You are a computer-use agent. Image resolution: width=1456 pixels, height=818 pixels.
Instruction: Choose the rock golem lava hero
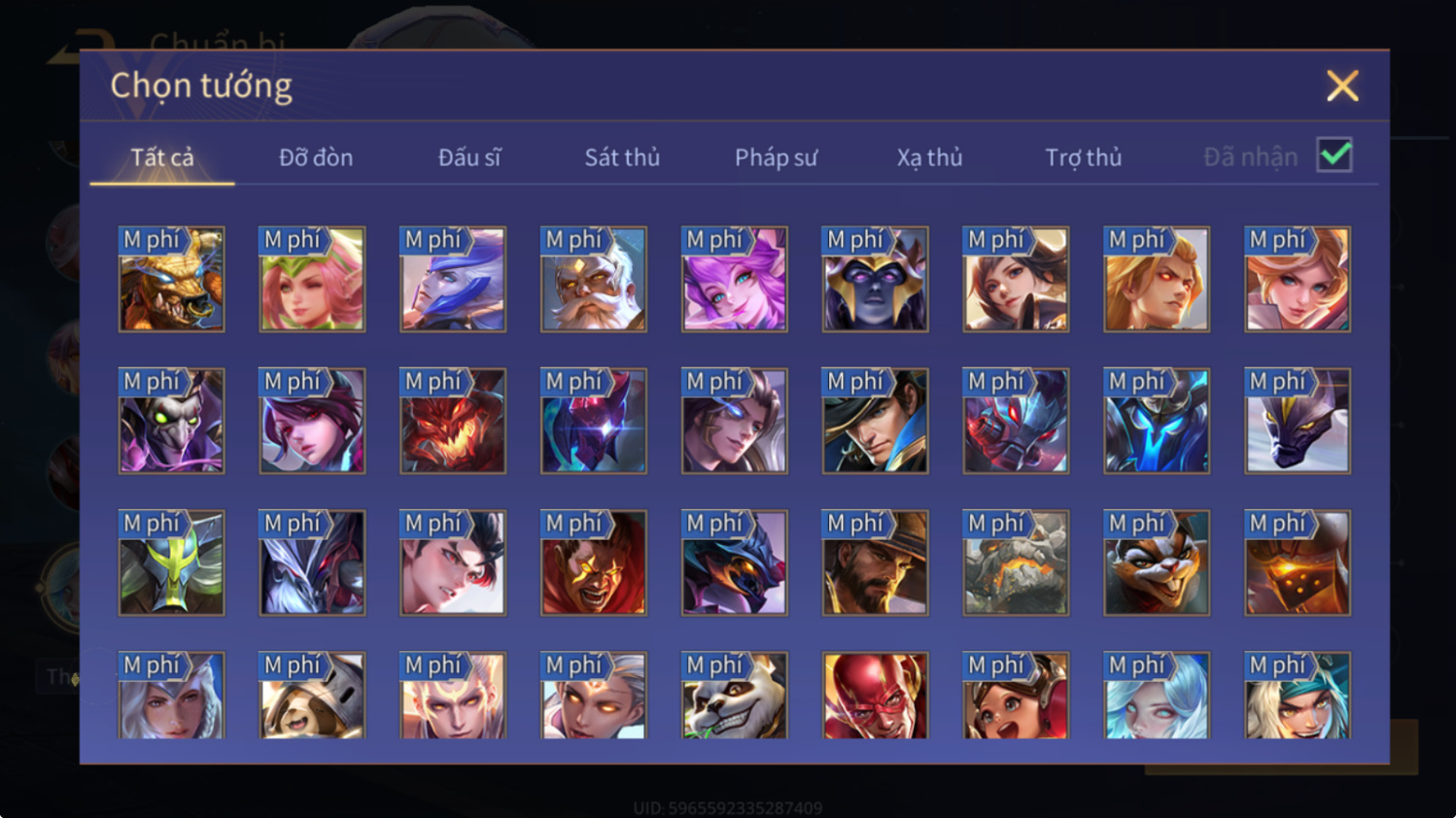(x=1016, y=562)
